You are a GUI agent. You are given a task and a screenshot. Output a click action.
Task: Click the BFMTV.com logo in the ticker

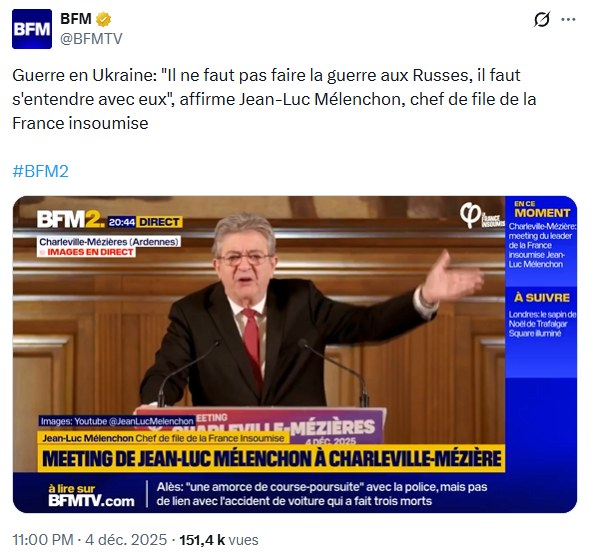91,496
